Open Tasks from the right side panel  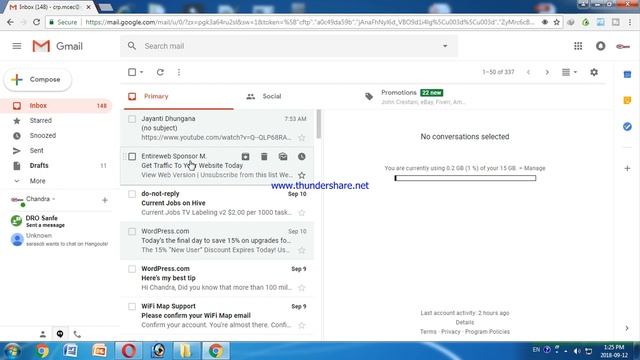click(x=627, y=127)
